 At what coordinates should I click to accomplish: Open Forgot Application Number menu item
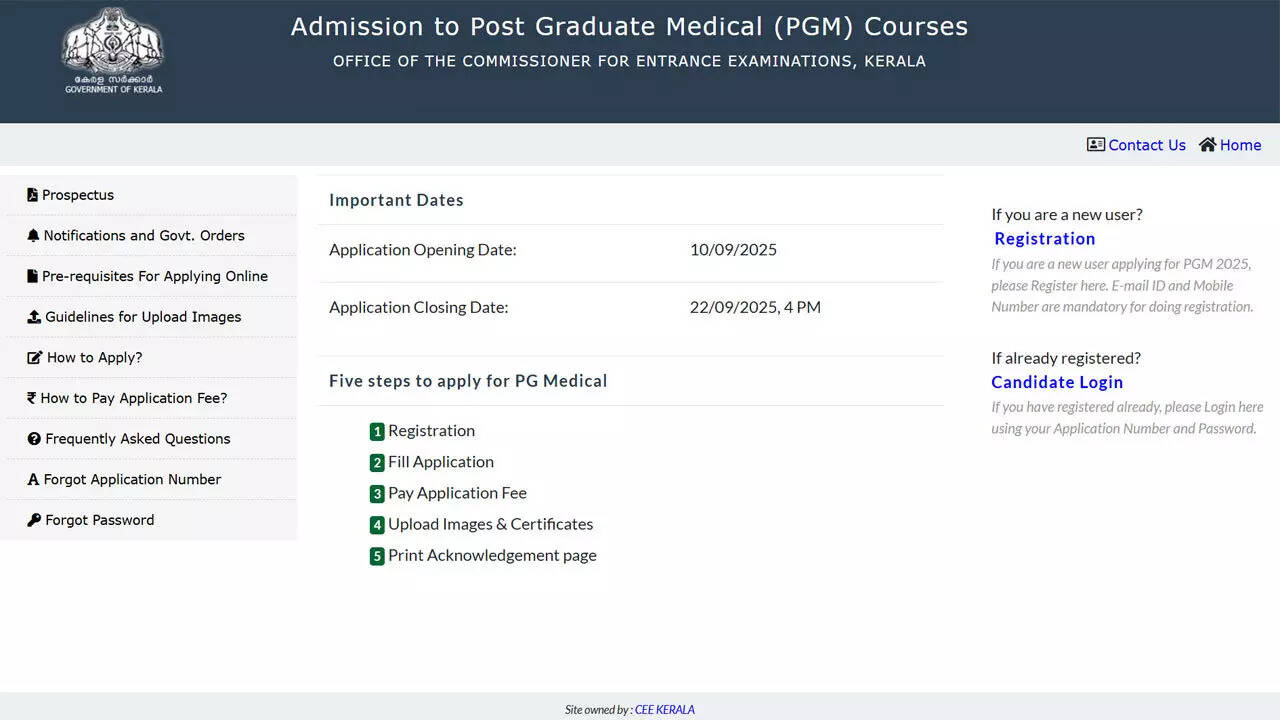(149, 480)
